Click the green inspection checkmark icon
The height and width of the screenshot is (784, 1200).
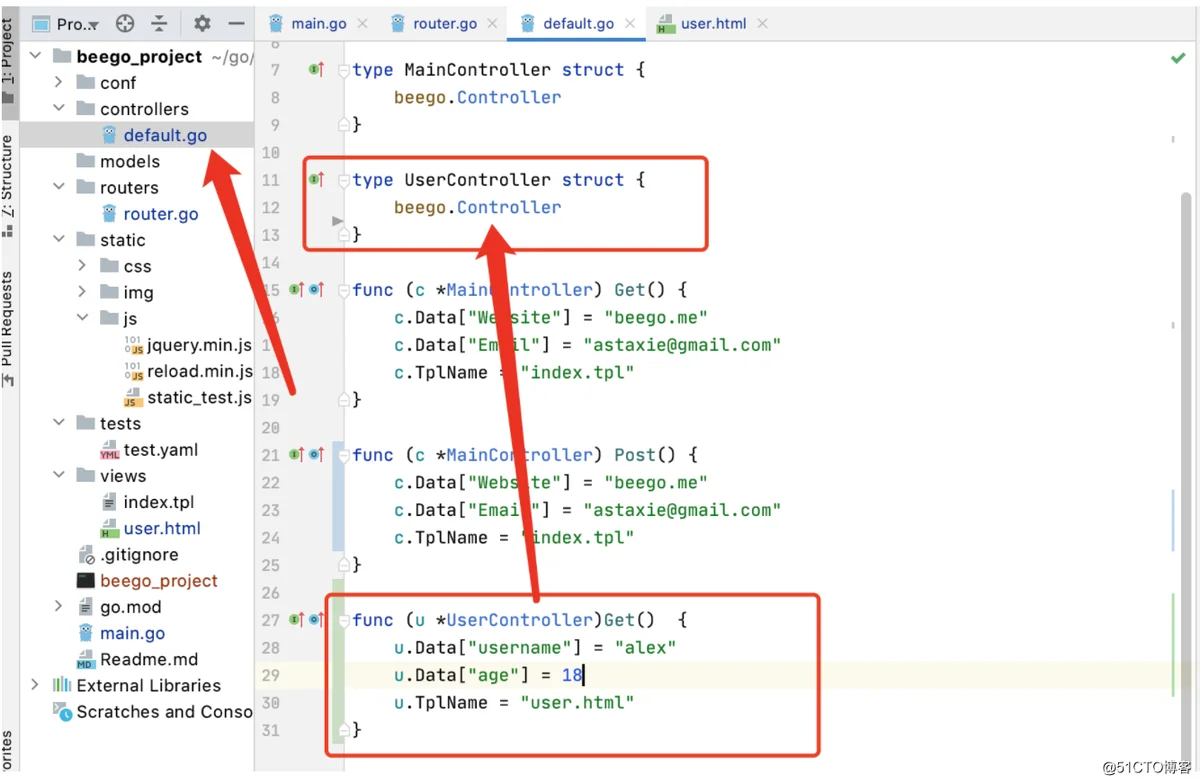[1178, 59]
